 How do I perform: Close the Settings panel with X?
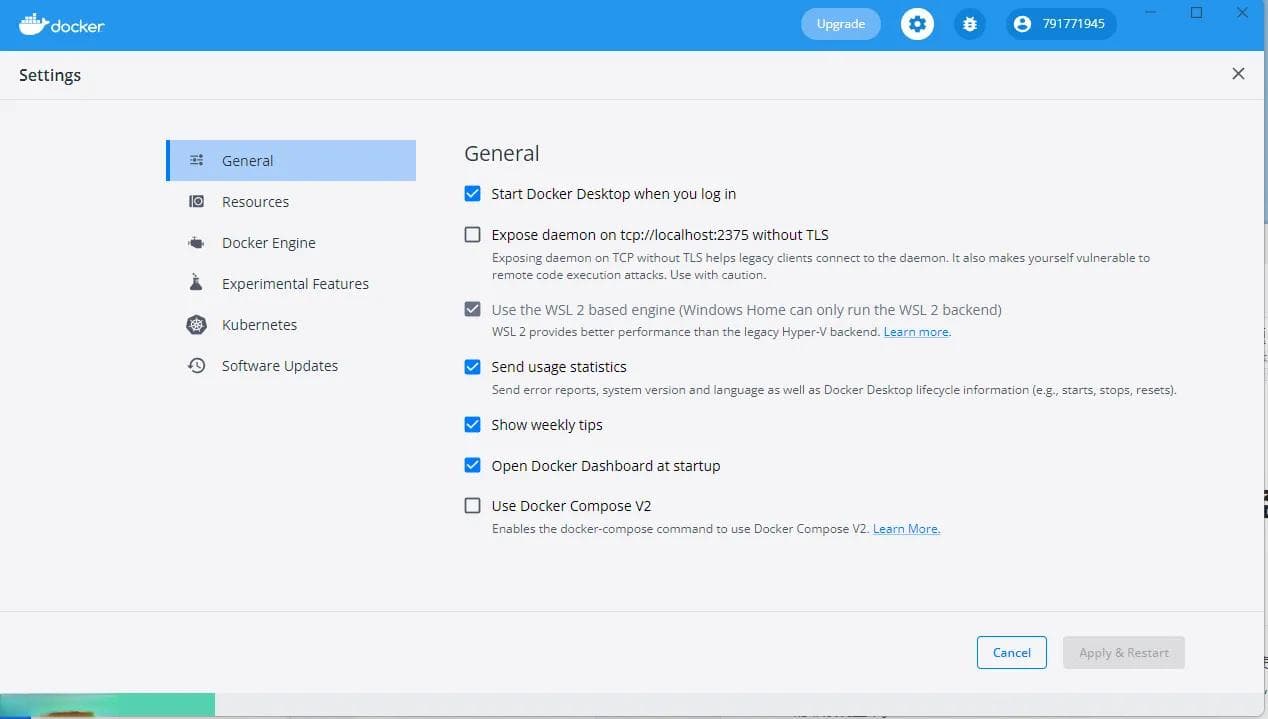click(x=1238, y=74)
